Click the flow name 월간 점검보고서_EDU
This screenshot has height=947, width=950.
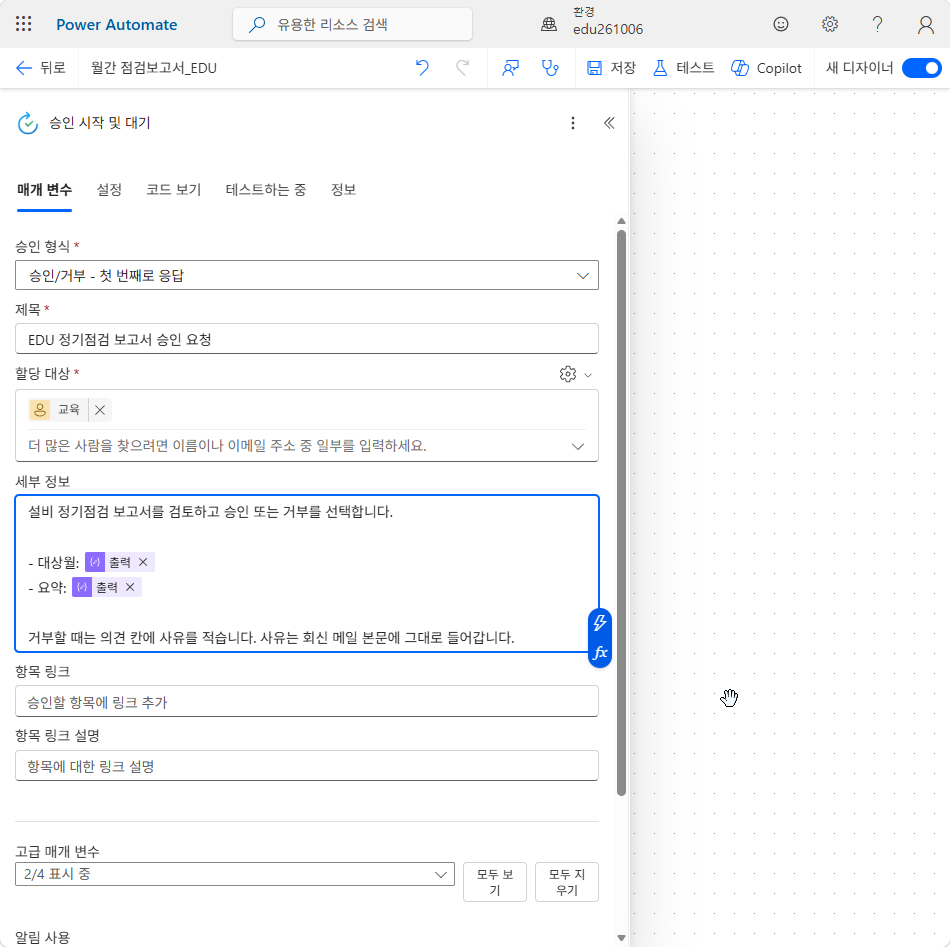coord(154,68)
